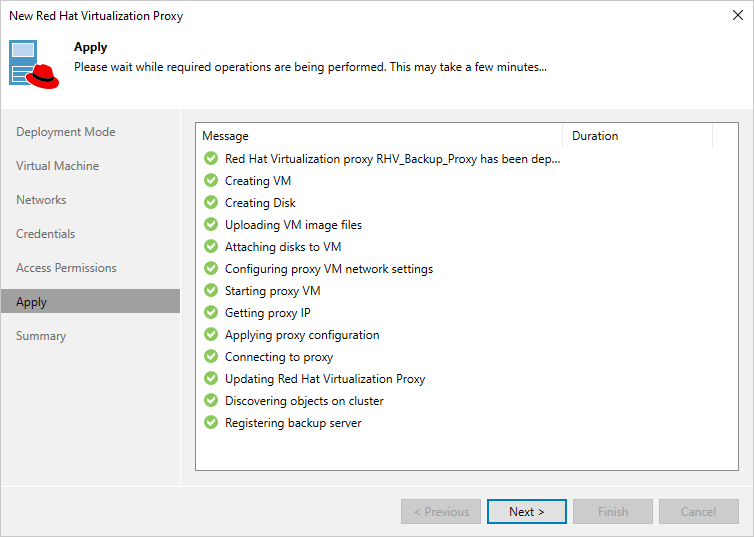The height and width of the screenshot is (537, 754).
Task: Click green check icon beside Creating Disk
Action: click(211, 203)
